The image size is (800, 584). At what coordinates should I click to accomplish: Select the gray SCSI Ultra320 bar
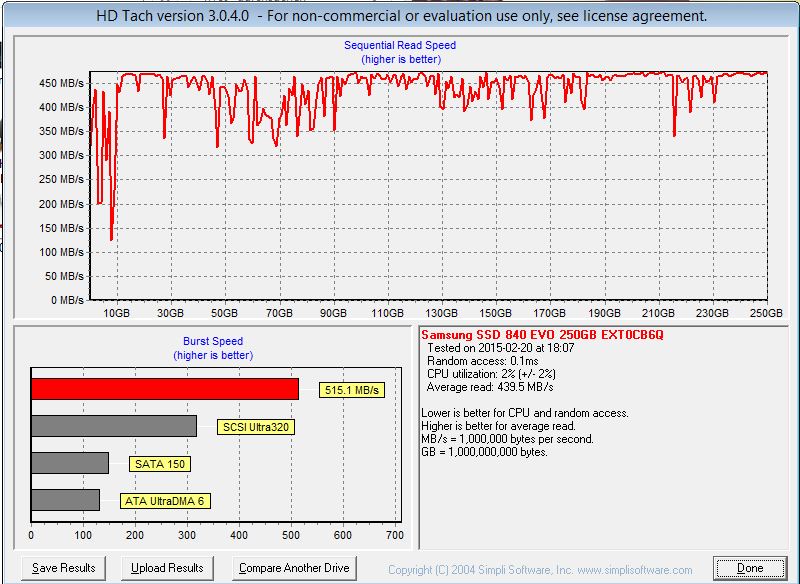114,426
